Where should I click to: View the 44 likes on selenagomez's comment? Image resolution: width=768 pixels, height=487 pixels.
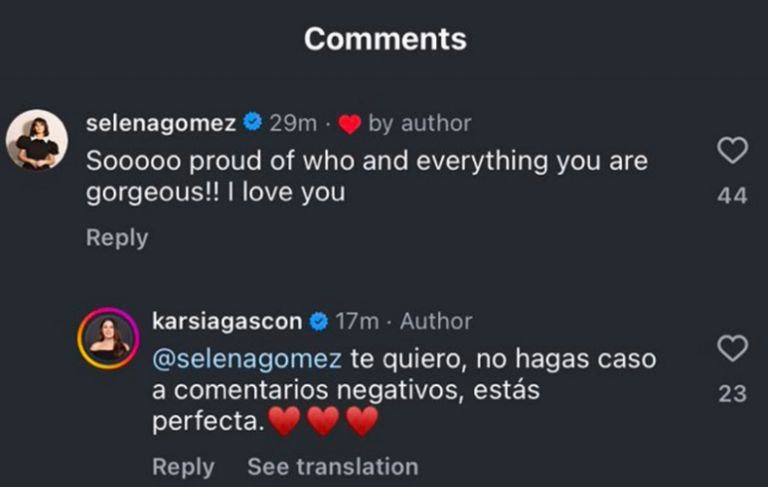(732, 197)
